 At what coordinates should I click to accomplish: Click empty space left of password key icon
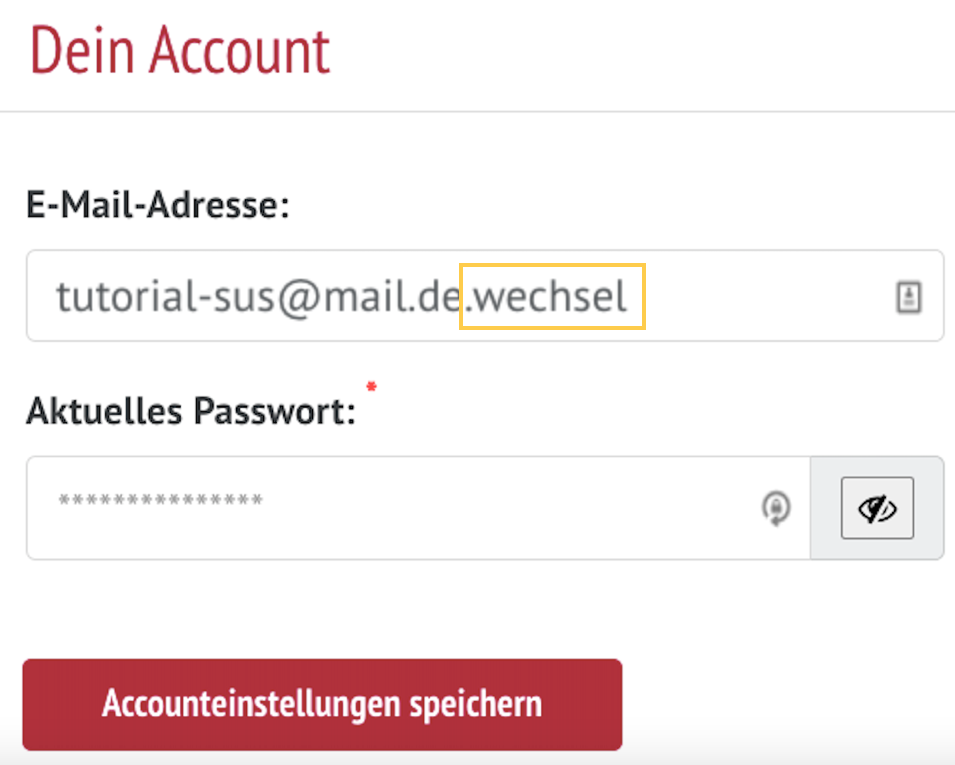(x=512, y=508)
